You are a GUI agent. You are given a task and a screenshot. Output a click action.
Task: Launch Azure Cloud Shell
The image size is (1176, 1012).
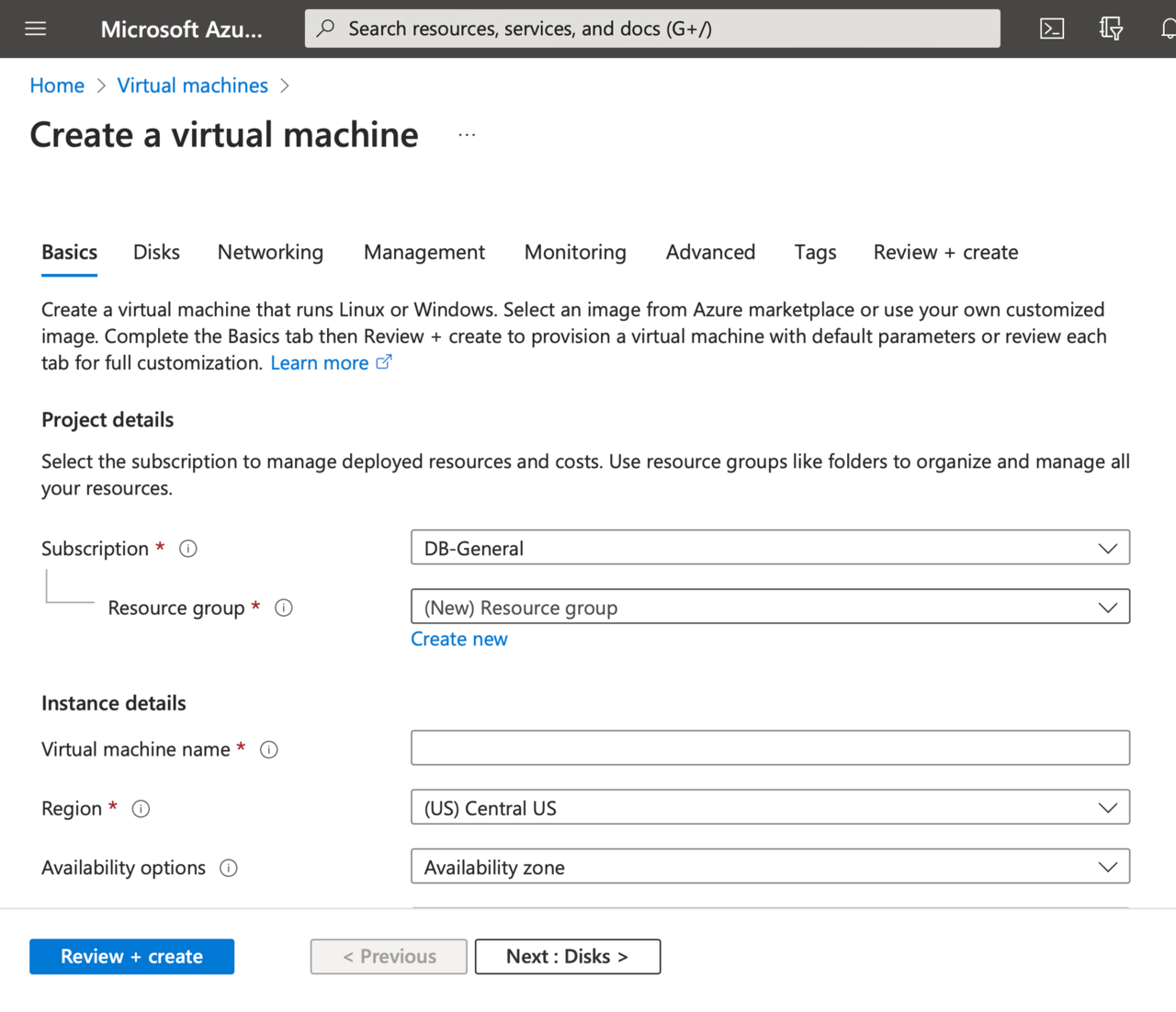point(1051,28)
